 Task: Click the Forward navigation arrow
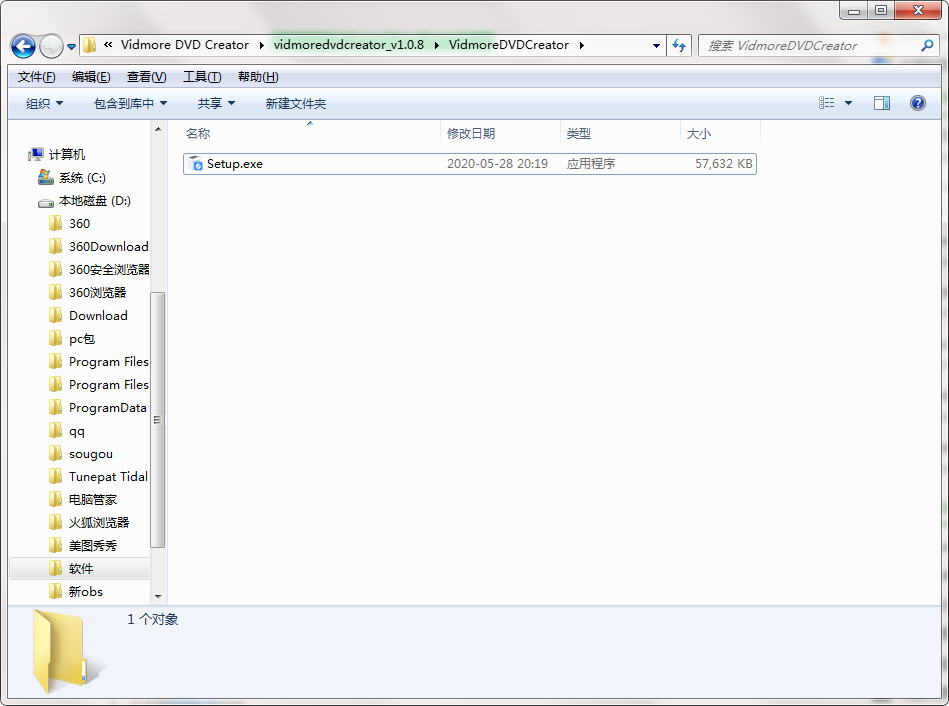[x=51, y=46]
